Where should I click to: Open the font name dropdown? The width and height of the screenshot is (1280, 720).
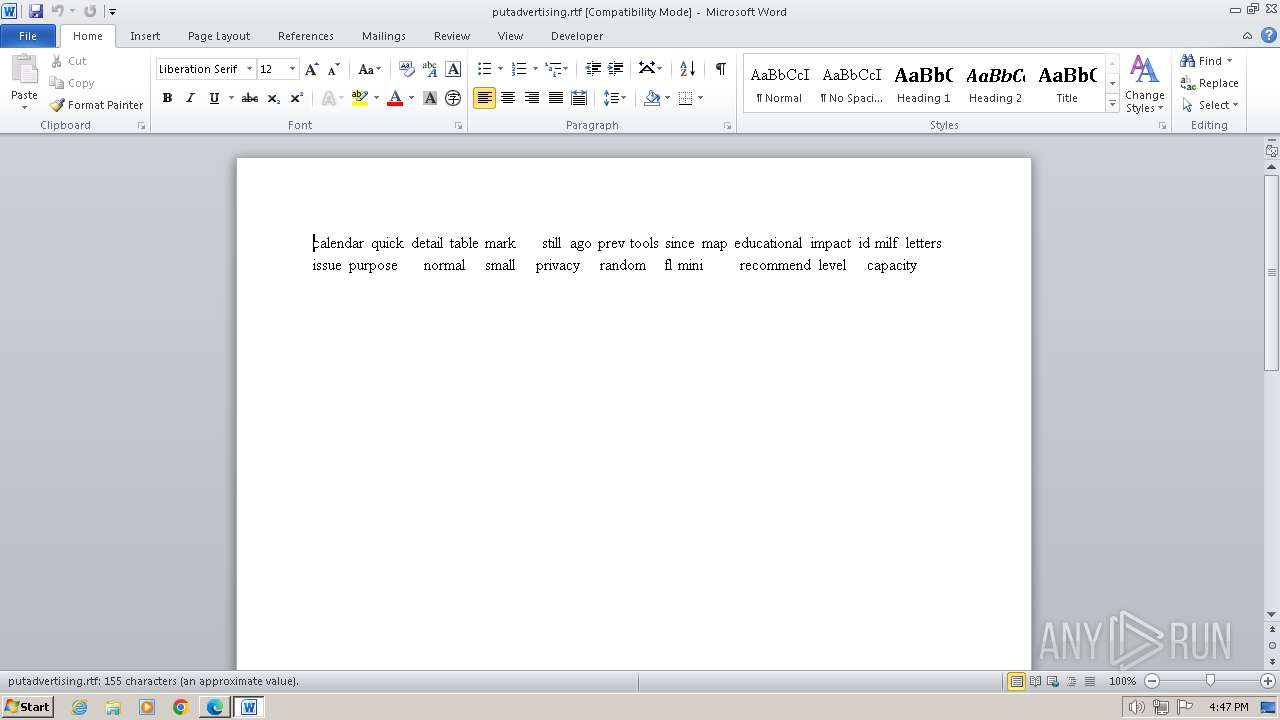249,69
